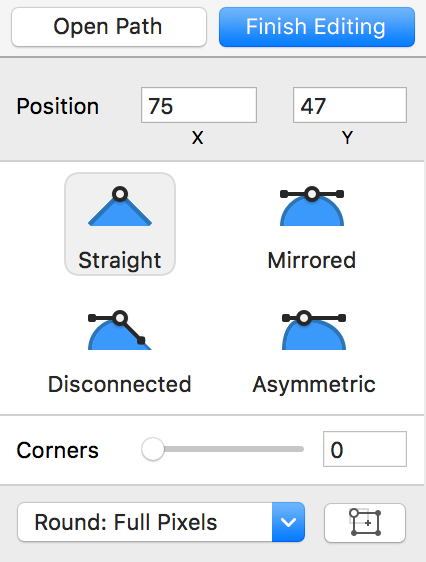Pick the Asymmetric point type icon

[314, 330]
